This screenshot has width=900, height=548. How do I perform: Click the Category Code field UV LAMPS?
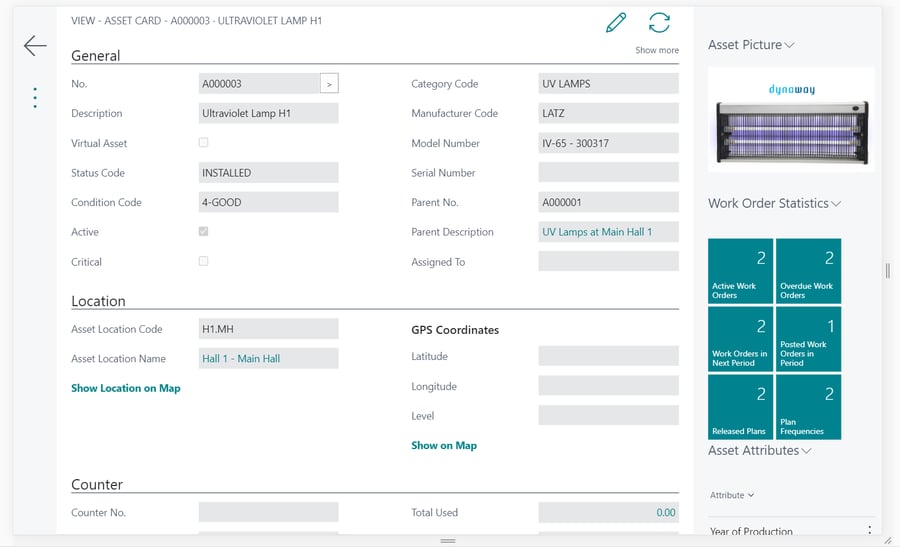click(608, 84)
